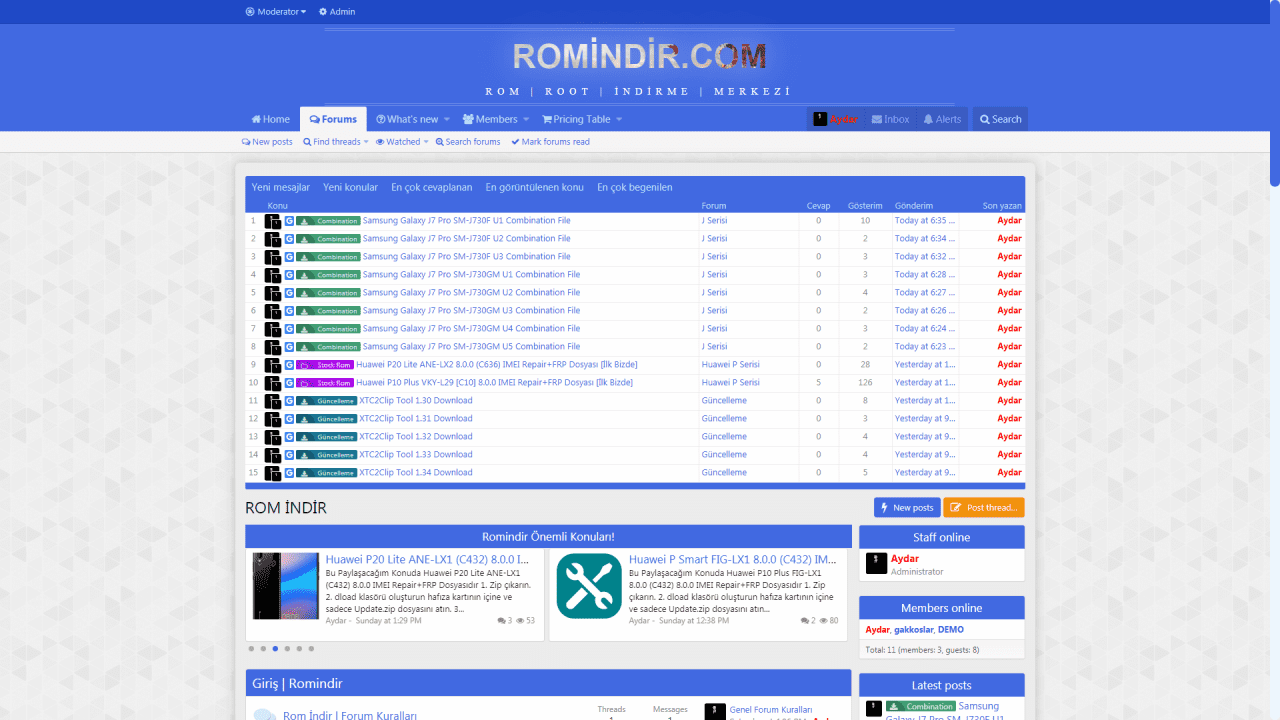Click Aydar's avatar in Staff online
Viewport: 1280px width, 720px height.
click(x=876, y=564)
